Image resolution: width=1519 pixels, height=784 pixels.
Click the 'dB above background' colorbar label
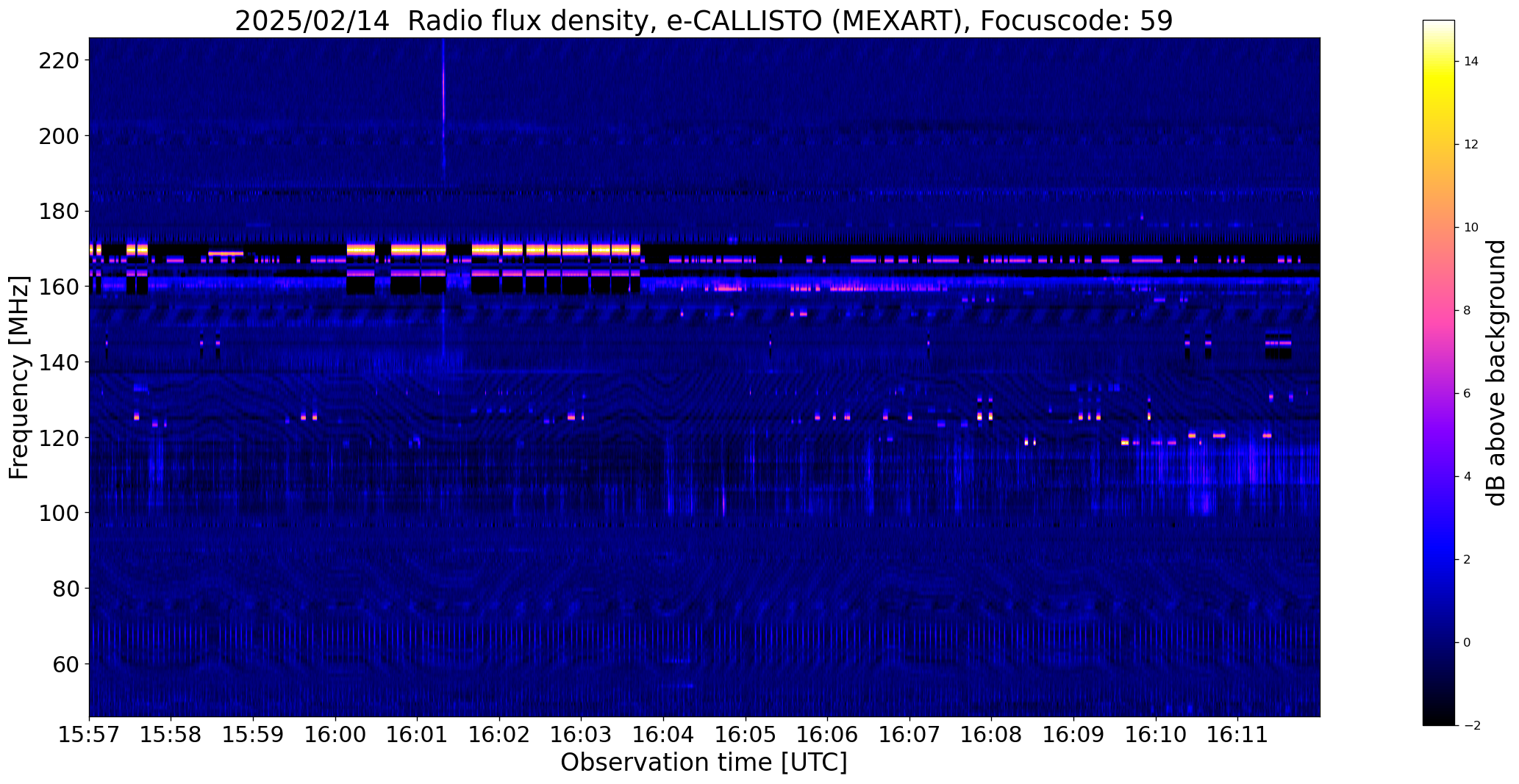click(x=1496, y=373)
